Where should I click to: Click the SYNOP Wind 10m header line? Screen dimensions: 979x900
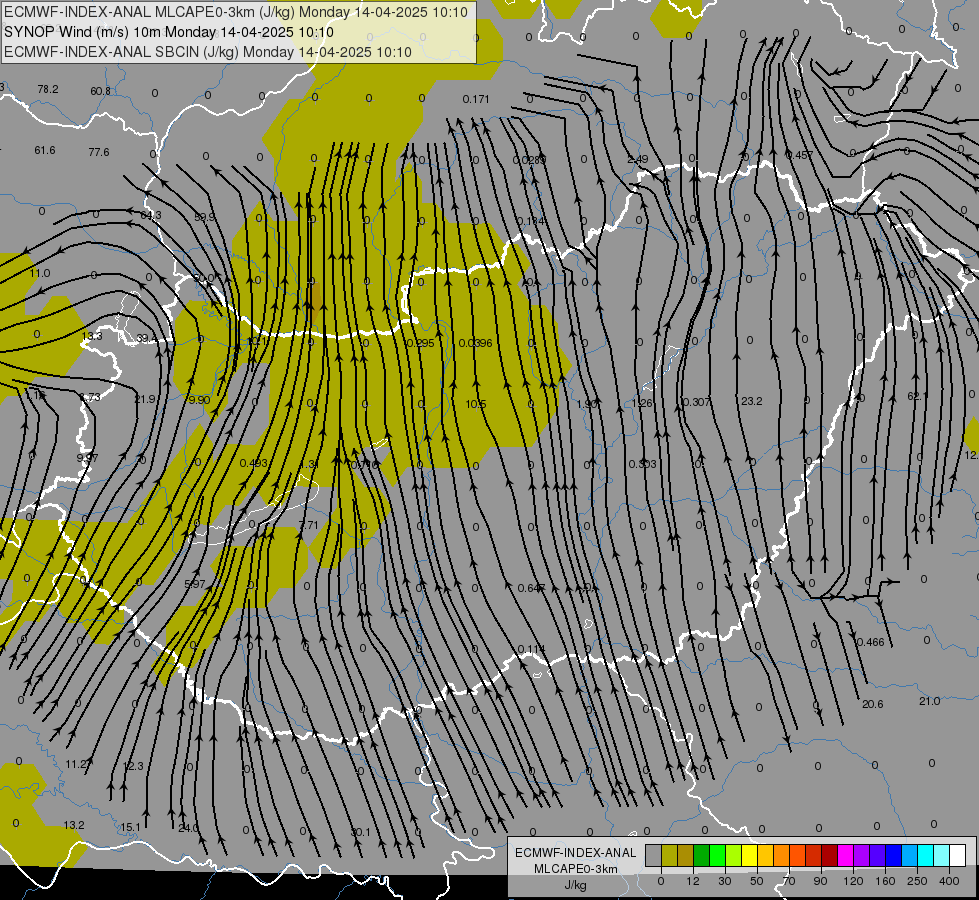(169, 32)
